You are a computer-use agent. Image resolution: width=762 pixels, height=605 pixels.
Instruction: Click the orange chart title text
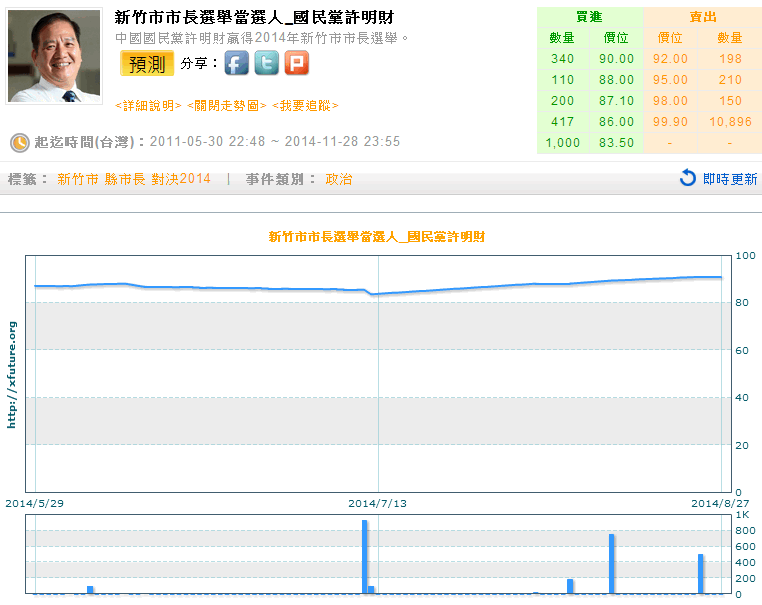(x=377, y=237)
